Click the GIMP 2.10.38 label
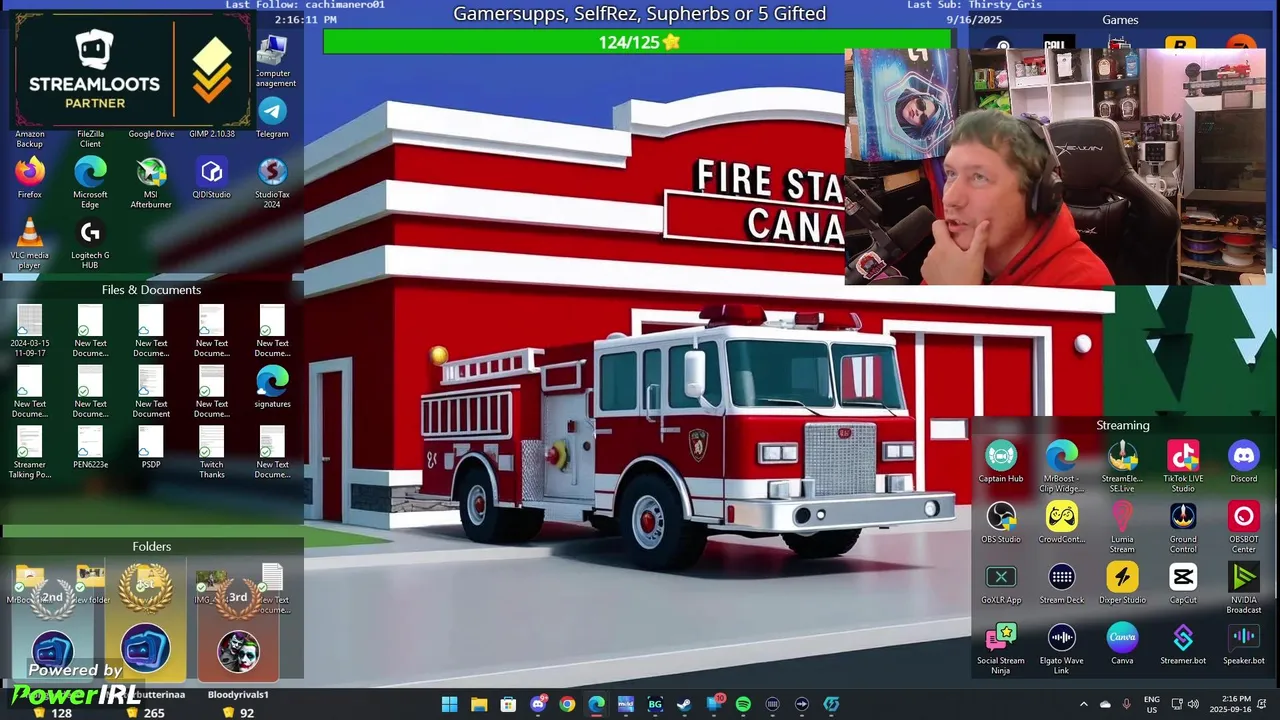 [x=212, y=134]
